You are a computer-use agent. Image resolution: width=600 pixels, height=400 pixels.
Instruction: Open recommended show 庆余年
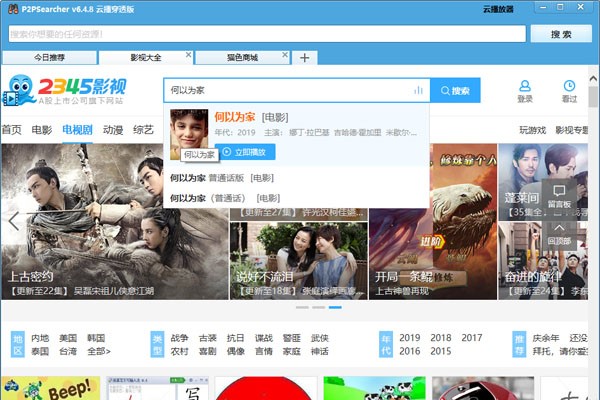[546, 338]
